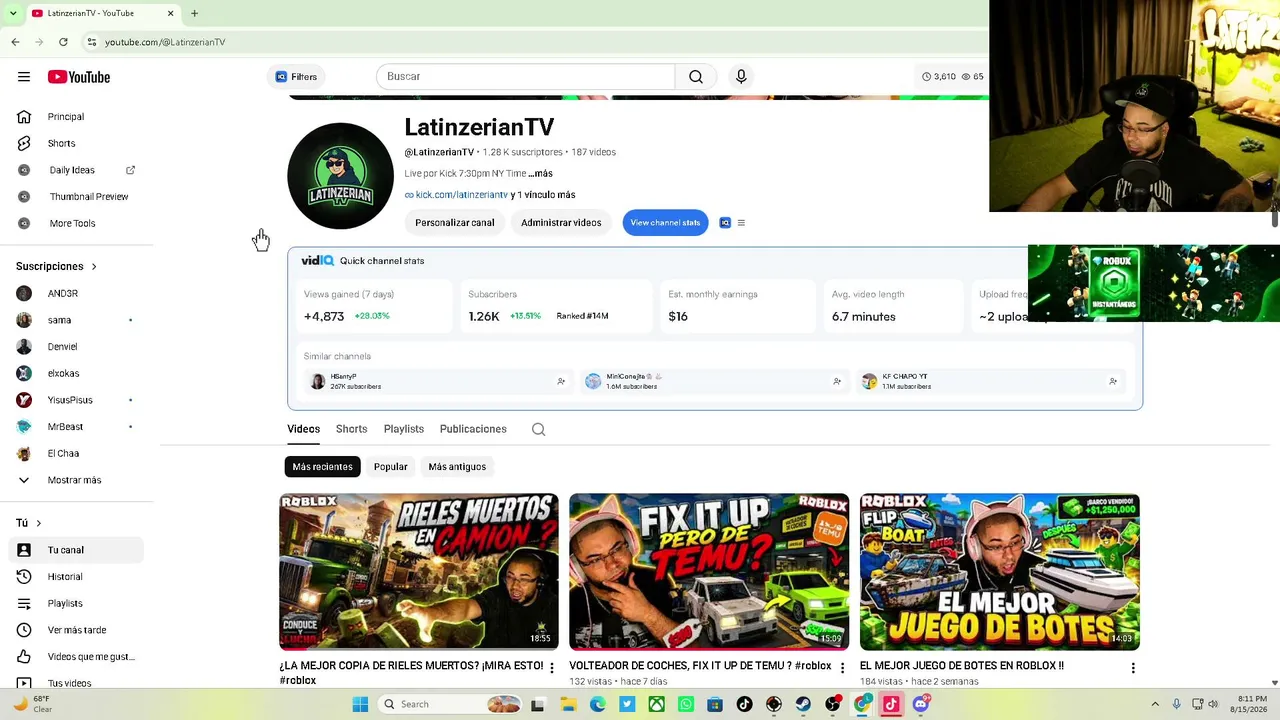The width and height of the screenshot is (1280, 720).
Task: Click the Windows taskbar Search box
Action: click(450, 704)
